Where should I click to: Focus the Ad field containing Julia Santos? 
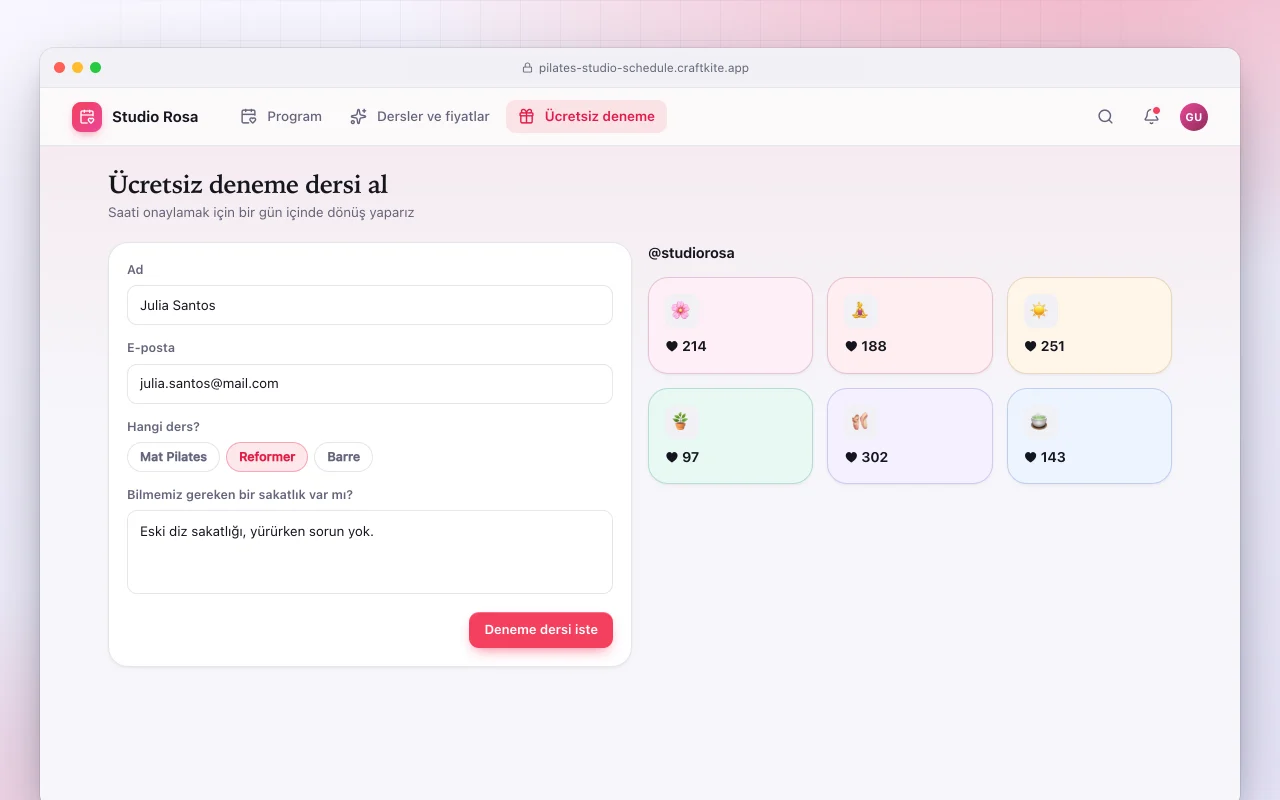370,305
